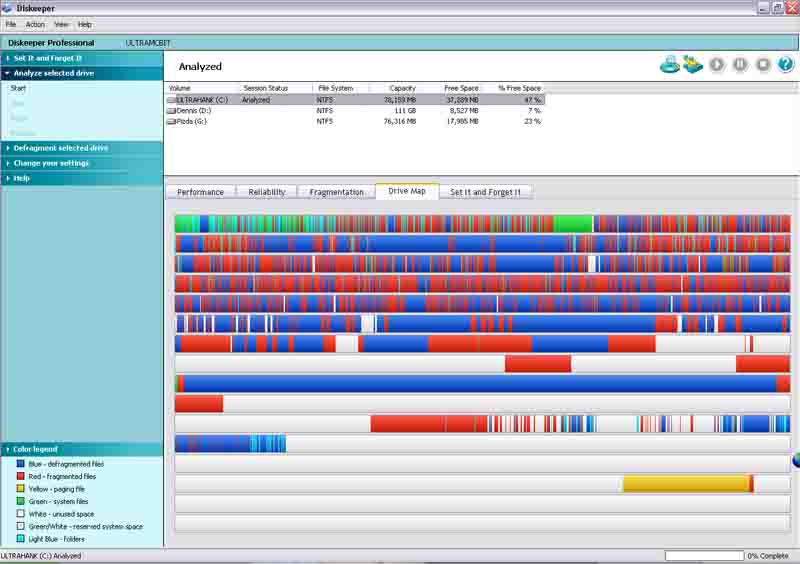
Task: Click Start under Analyze selected drive
Action: tap(18, 88)
